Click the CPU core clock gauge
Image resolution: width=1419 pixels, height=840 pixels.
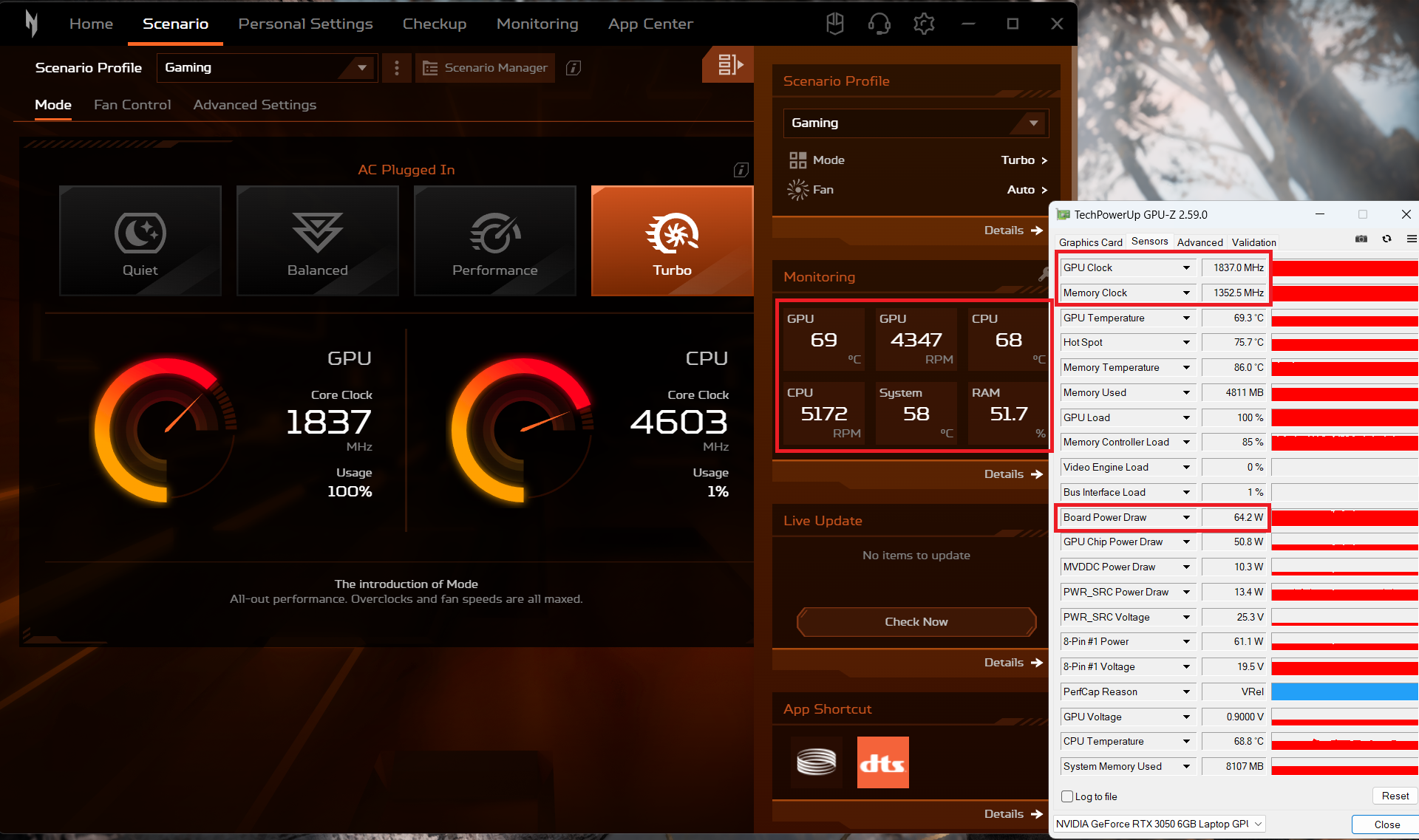click(x=523, y=431)
